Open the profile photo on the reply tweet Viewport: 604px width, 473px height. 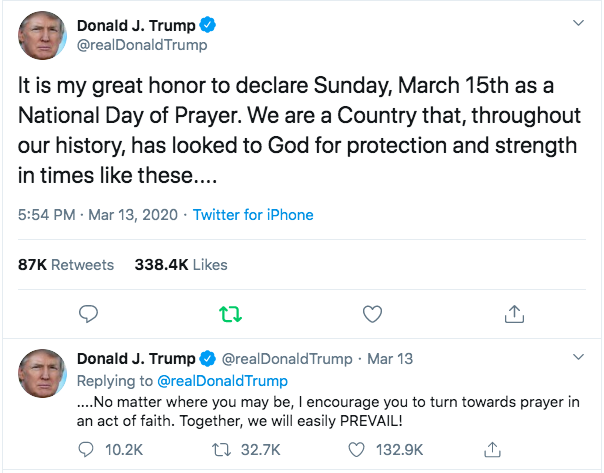tap(43, 372)
